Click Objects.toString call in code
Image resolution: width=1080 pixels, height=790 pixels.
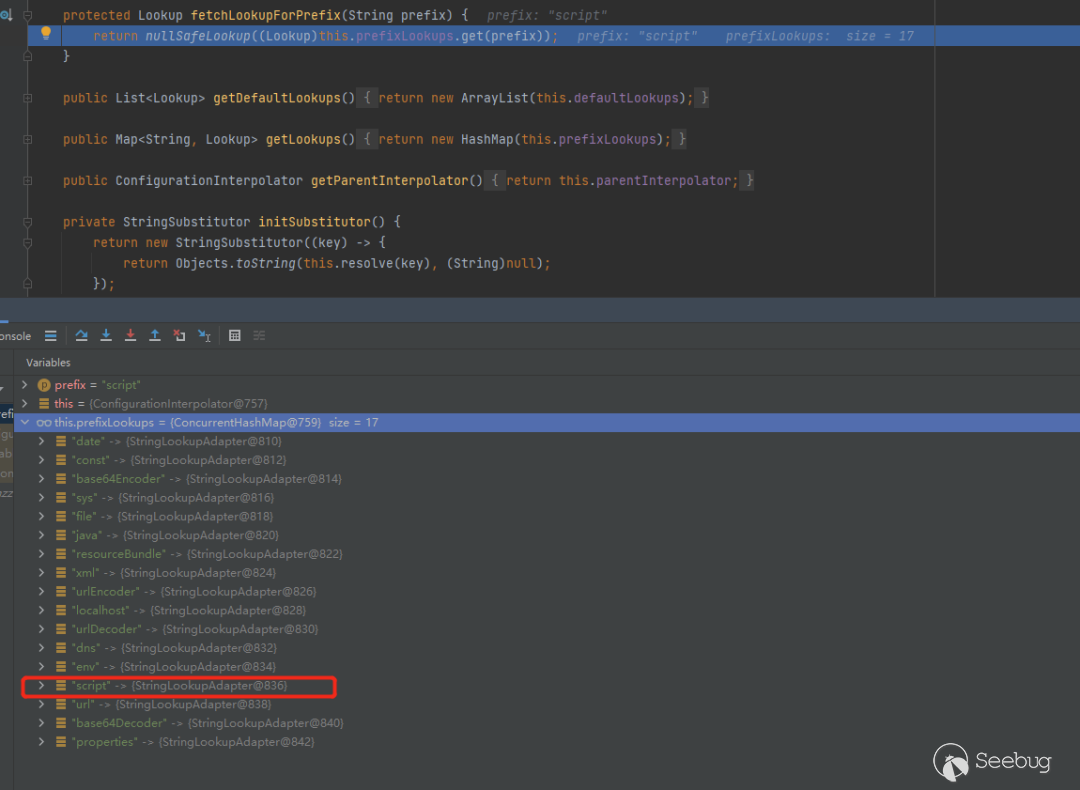(236, 263)
